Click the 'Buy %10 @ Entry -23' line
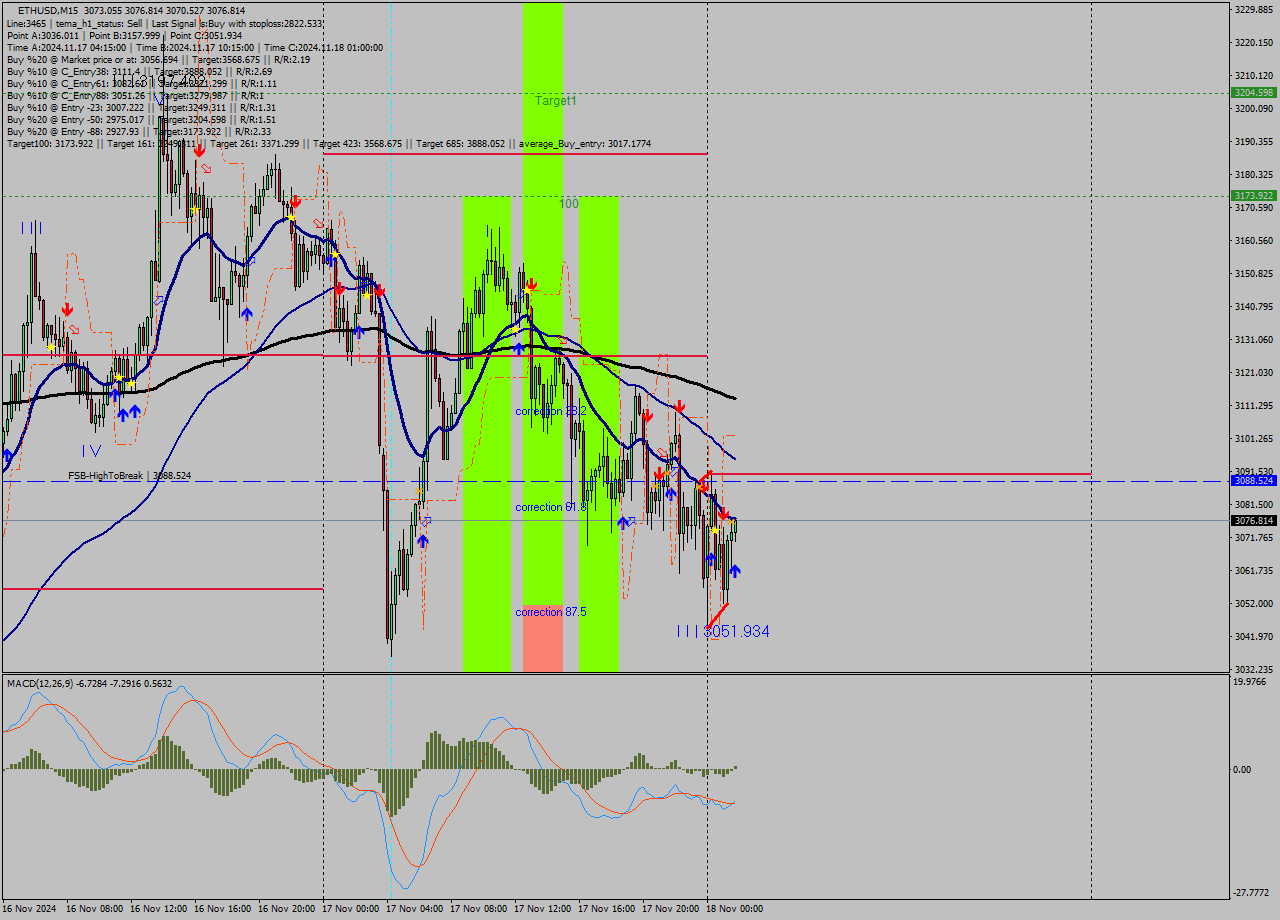The image size is (1280, 920). click(x=141, y=107)
